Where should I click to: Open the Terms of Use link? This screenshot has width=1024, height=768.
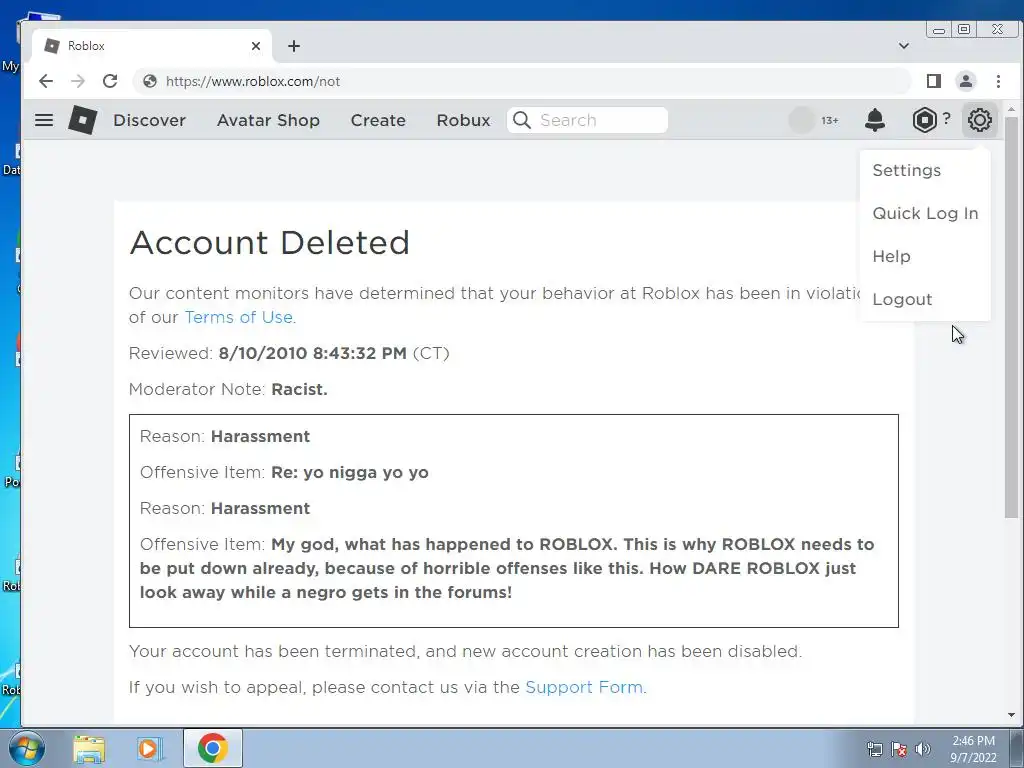tap(238, 317)
